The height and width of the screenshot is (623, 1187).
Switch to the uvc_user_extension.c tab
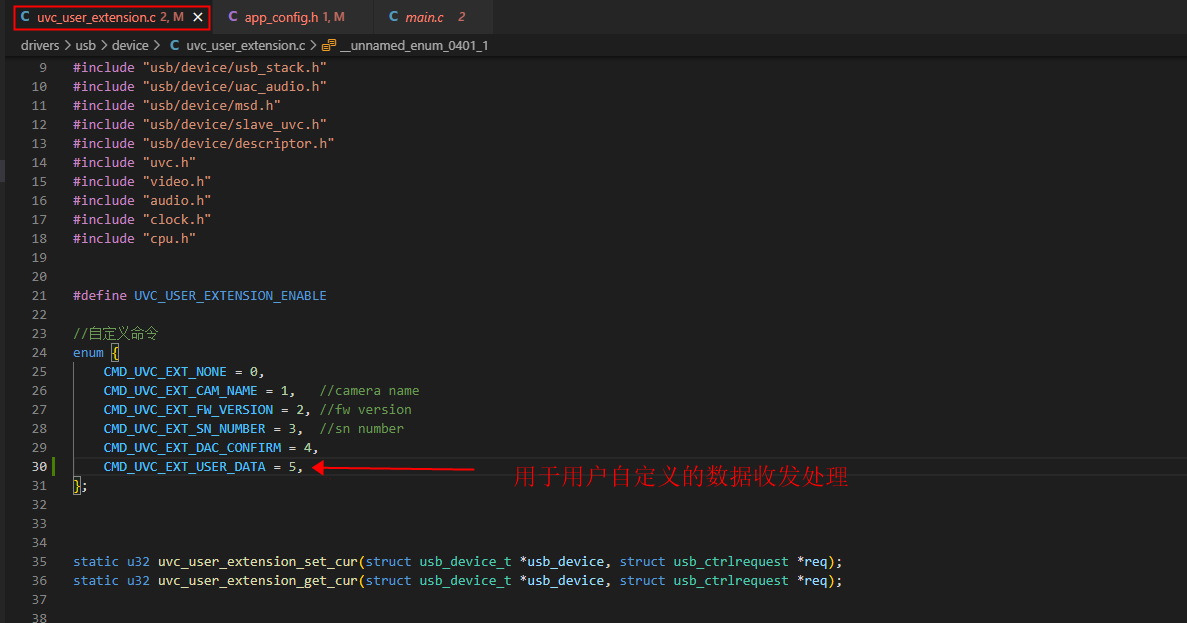point(111,17)
